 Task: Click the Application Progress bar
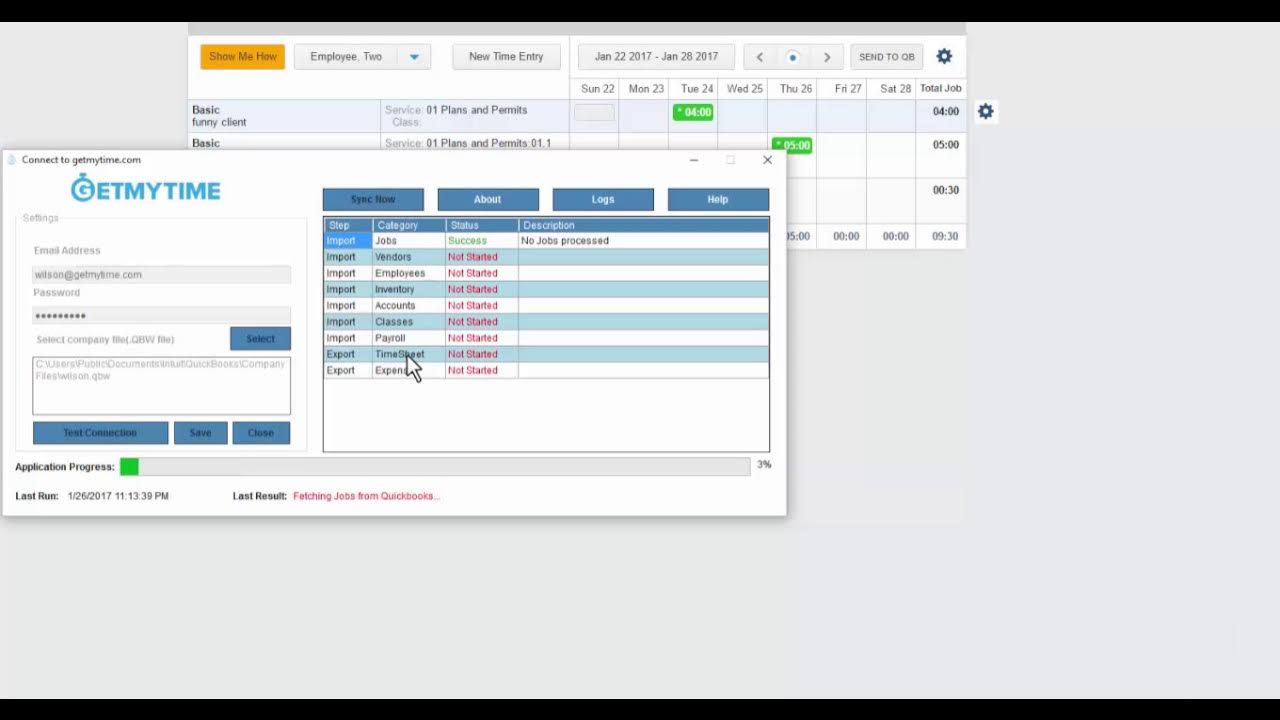click(435, 467)
